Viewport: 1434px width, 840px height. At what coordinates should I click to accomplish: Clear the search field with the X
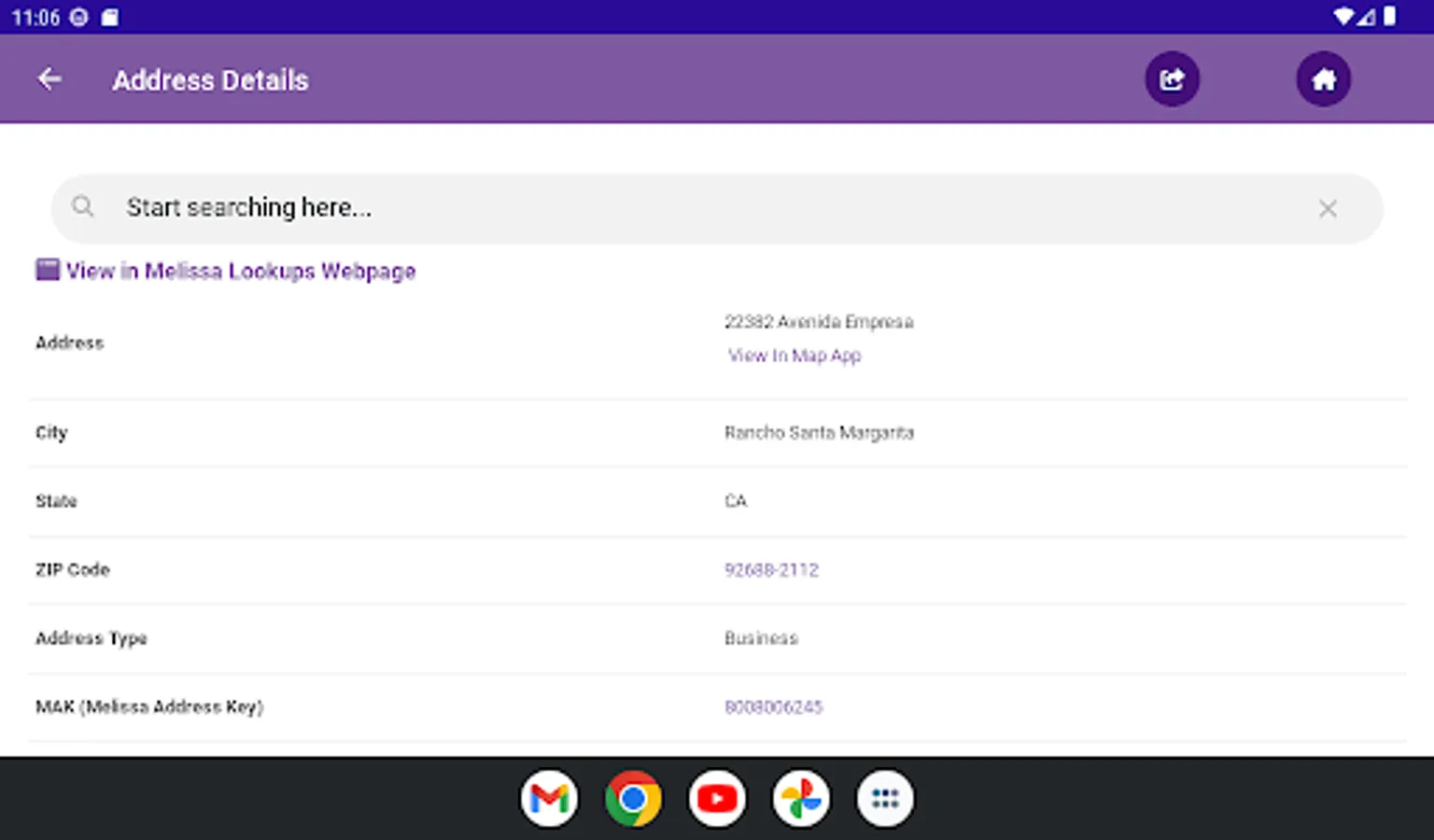(x=1328, y=208)
